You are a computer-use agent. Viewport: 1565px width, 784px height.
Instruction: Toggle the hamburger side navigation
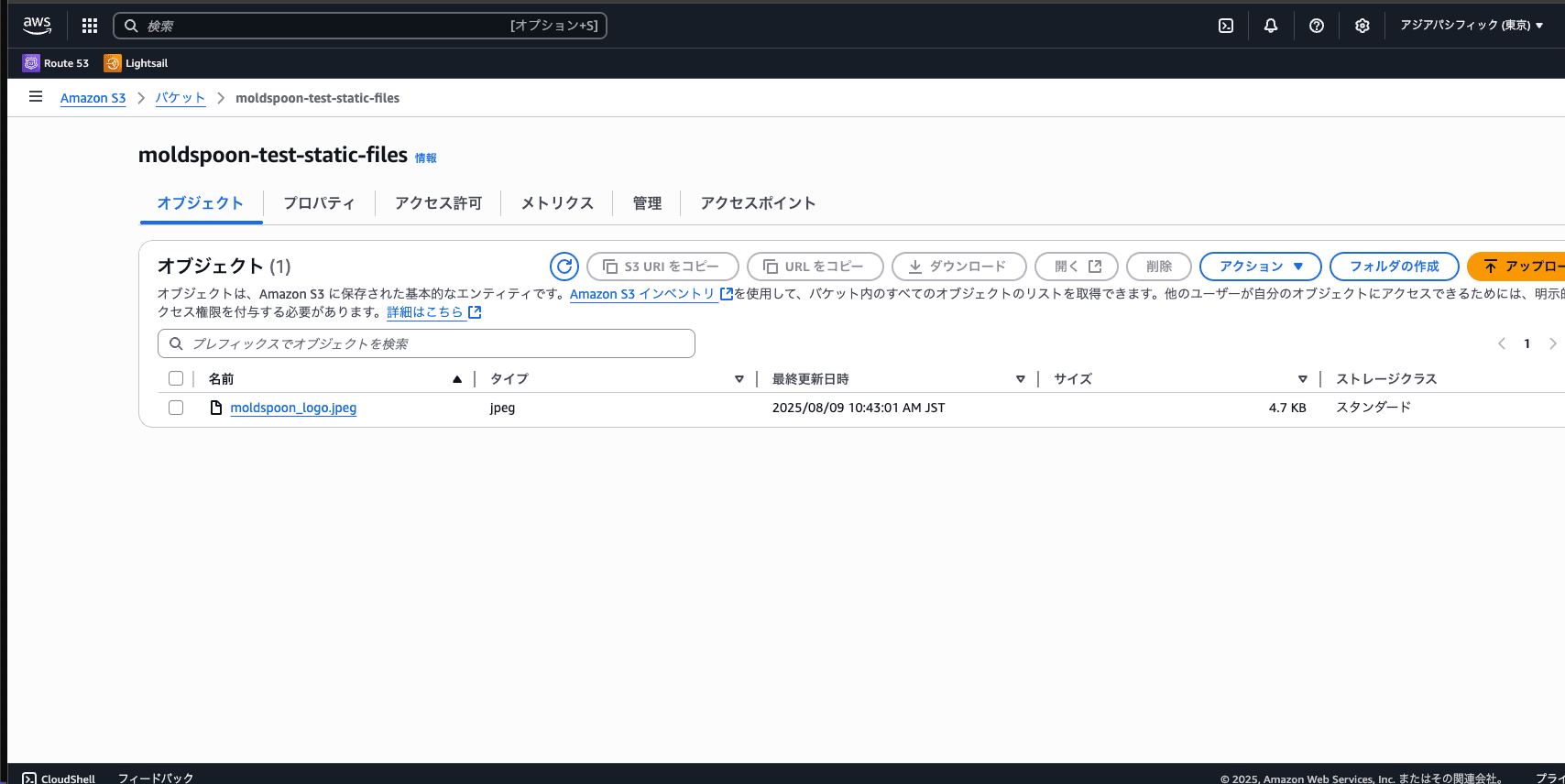point(36,96)
